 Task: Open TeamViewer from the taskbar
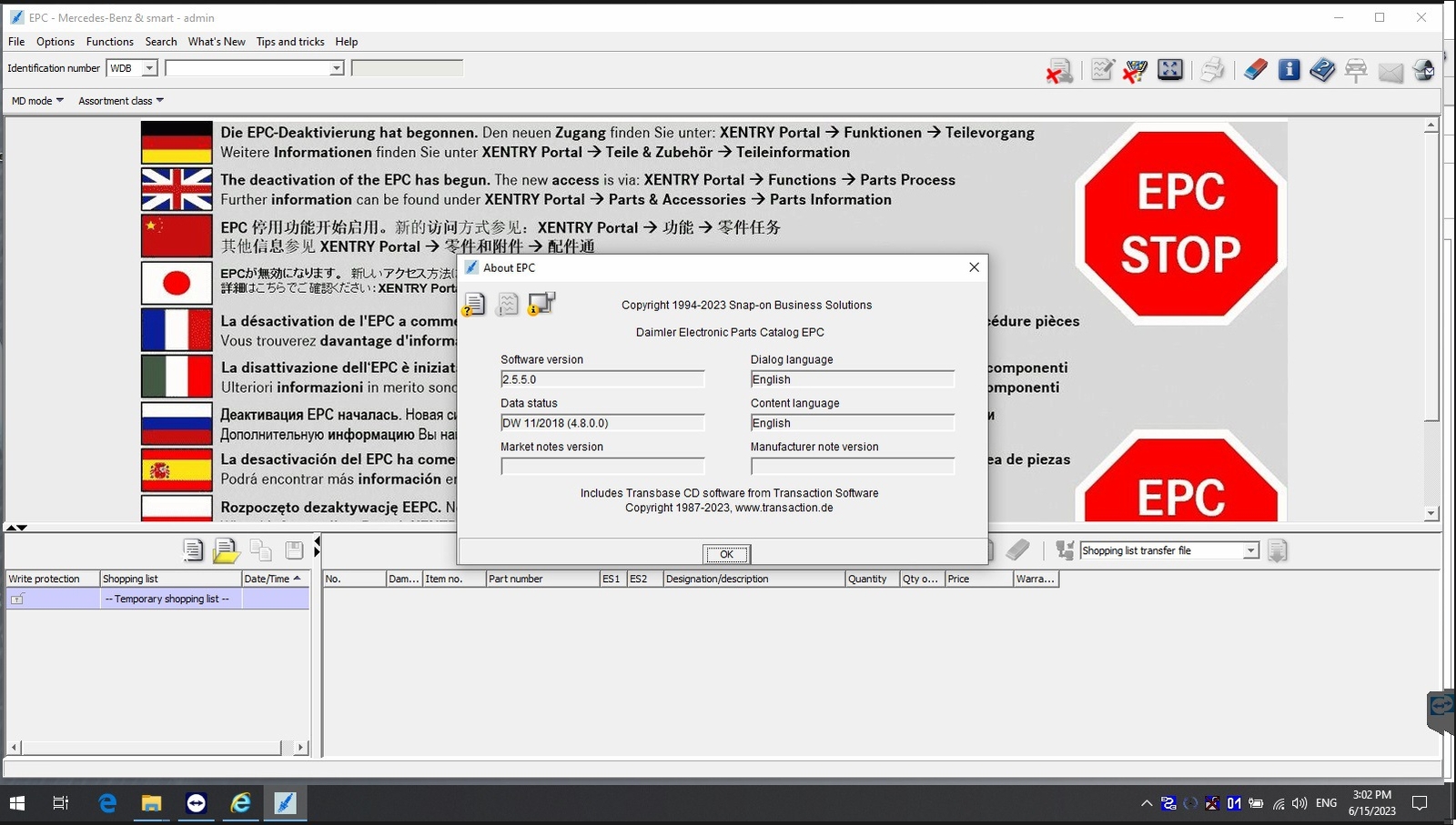[196, 803]
